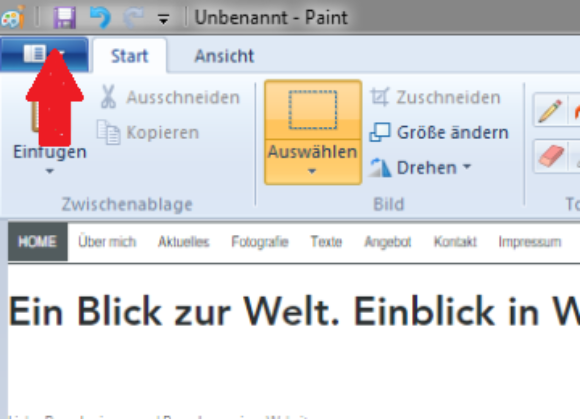Click the Kopieren copy icon
Viewport: 580px width, 419px height.
pyautogui.click(x=108, y=132)
